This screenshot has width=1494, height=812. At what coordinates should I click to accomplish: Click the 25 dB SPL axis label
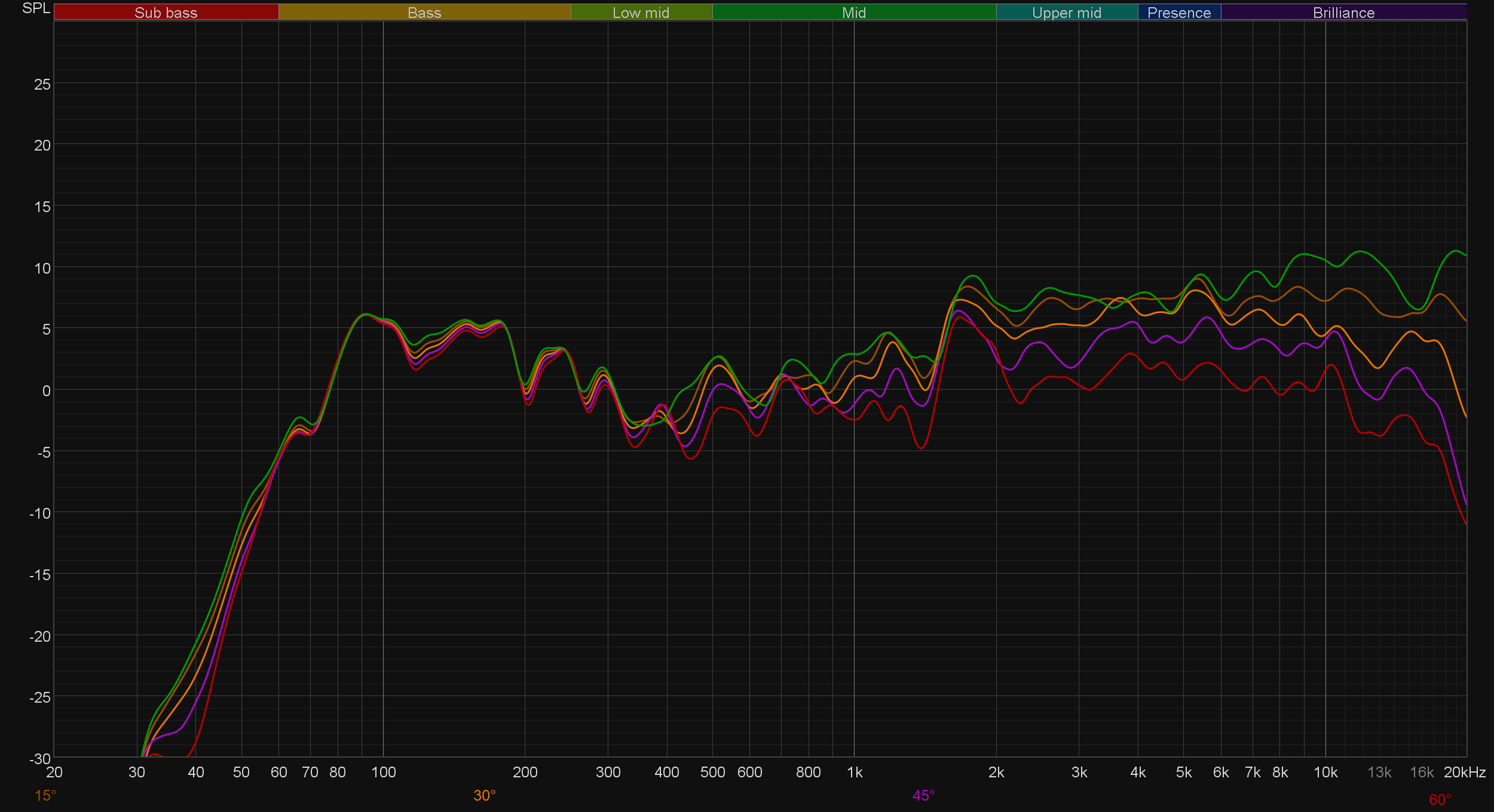click(x=42, y=85)
